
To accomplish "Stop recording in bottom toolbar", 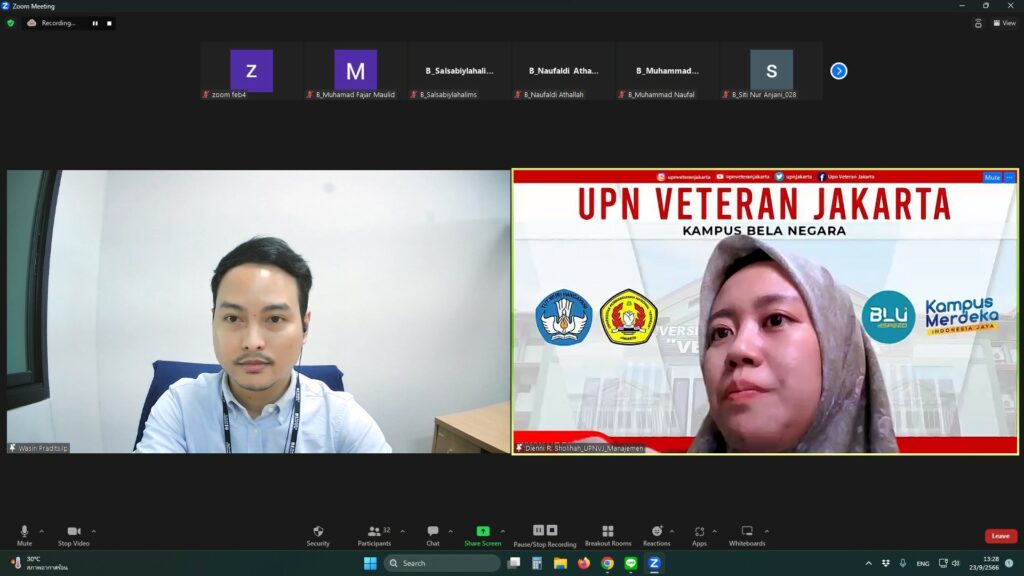I will pos(552,530).
